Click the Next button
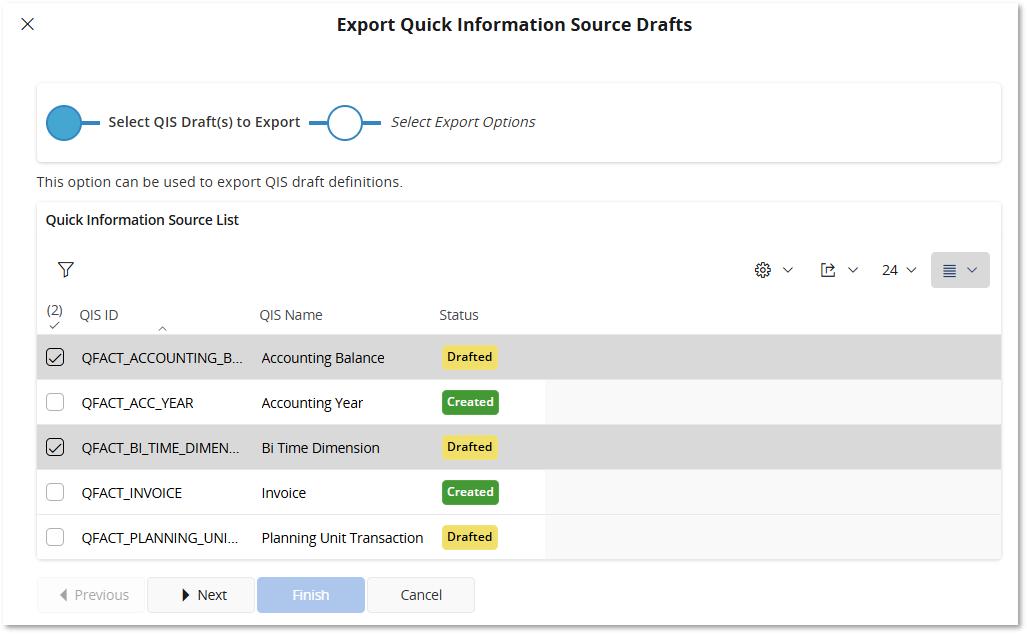 coord(201,595)
